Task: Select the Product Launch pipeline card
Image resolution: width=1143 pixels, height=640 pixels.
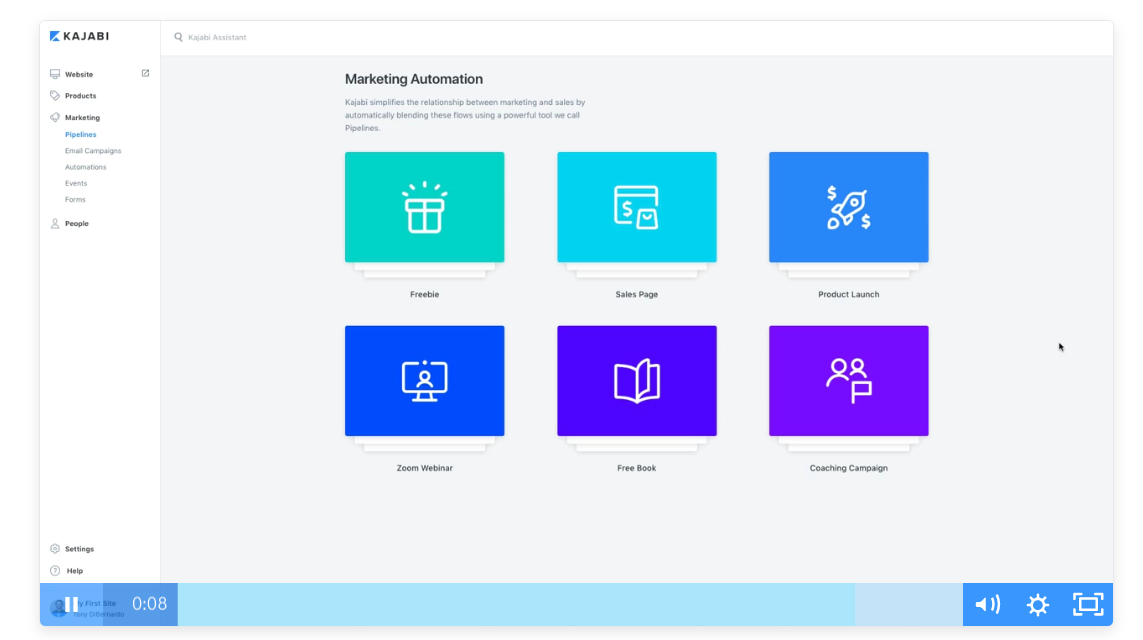Action: (849, 207)
